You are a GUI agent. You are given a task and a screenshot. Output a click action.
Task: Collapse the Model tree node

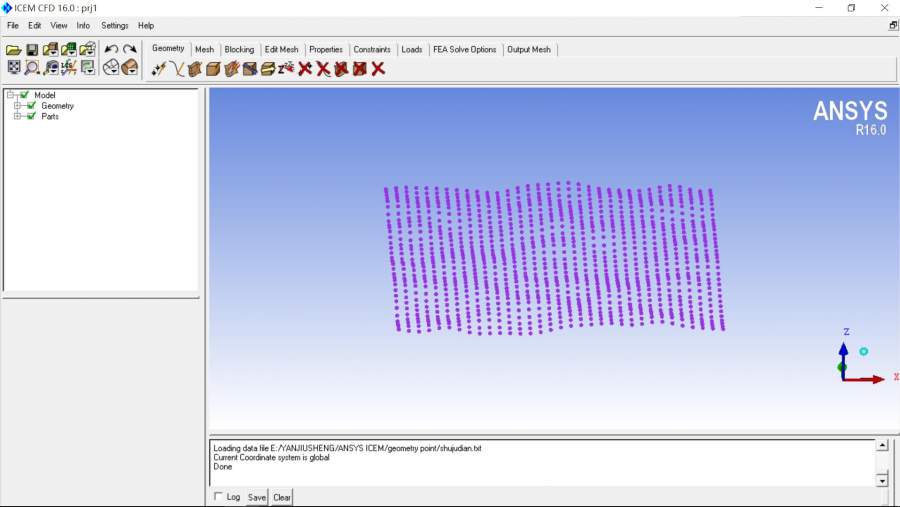tap(10, 95)
